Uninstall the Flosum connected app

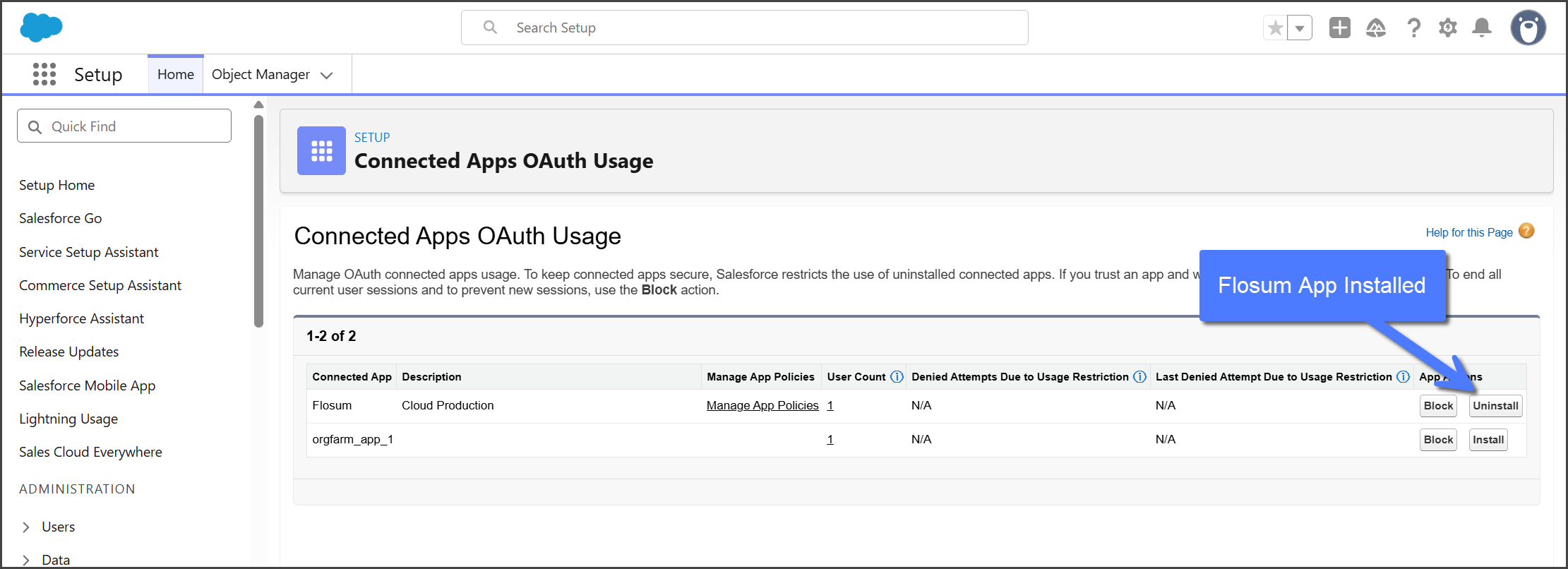pos(1495,406)
